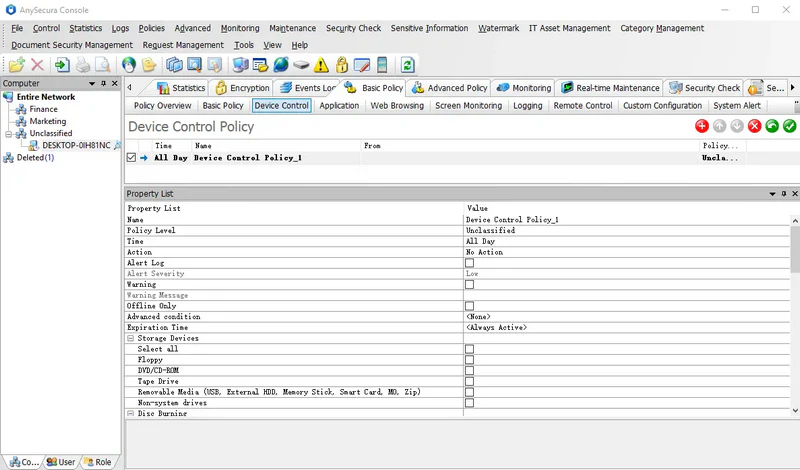Open the Web Browsing policy sub-tab
The height and width of the screenshot is (470, 800).
[397, 106]
